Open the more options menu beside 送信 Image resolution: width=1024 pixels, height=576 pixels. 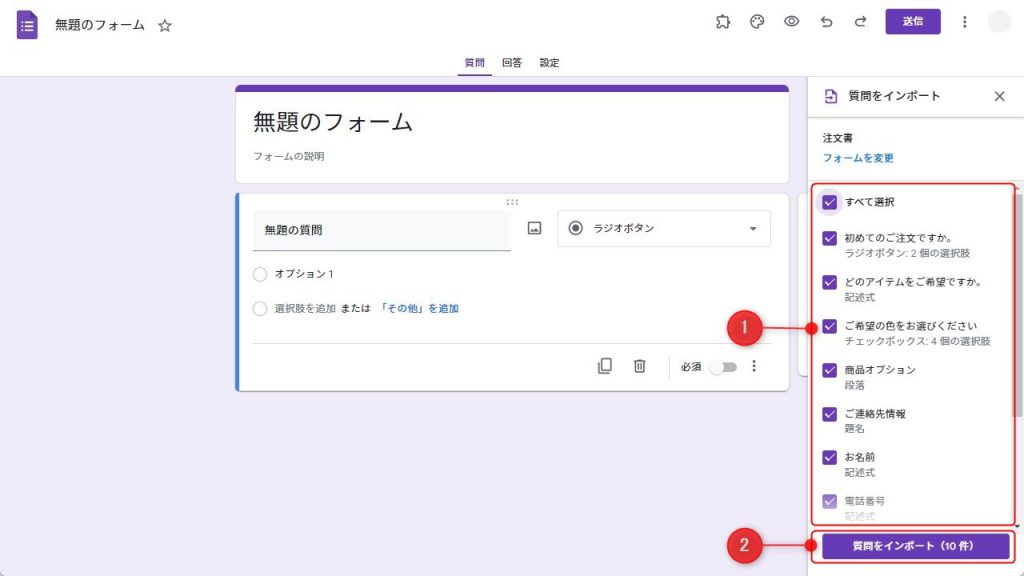pyautogui.click(x=965, y=22)
